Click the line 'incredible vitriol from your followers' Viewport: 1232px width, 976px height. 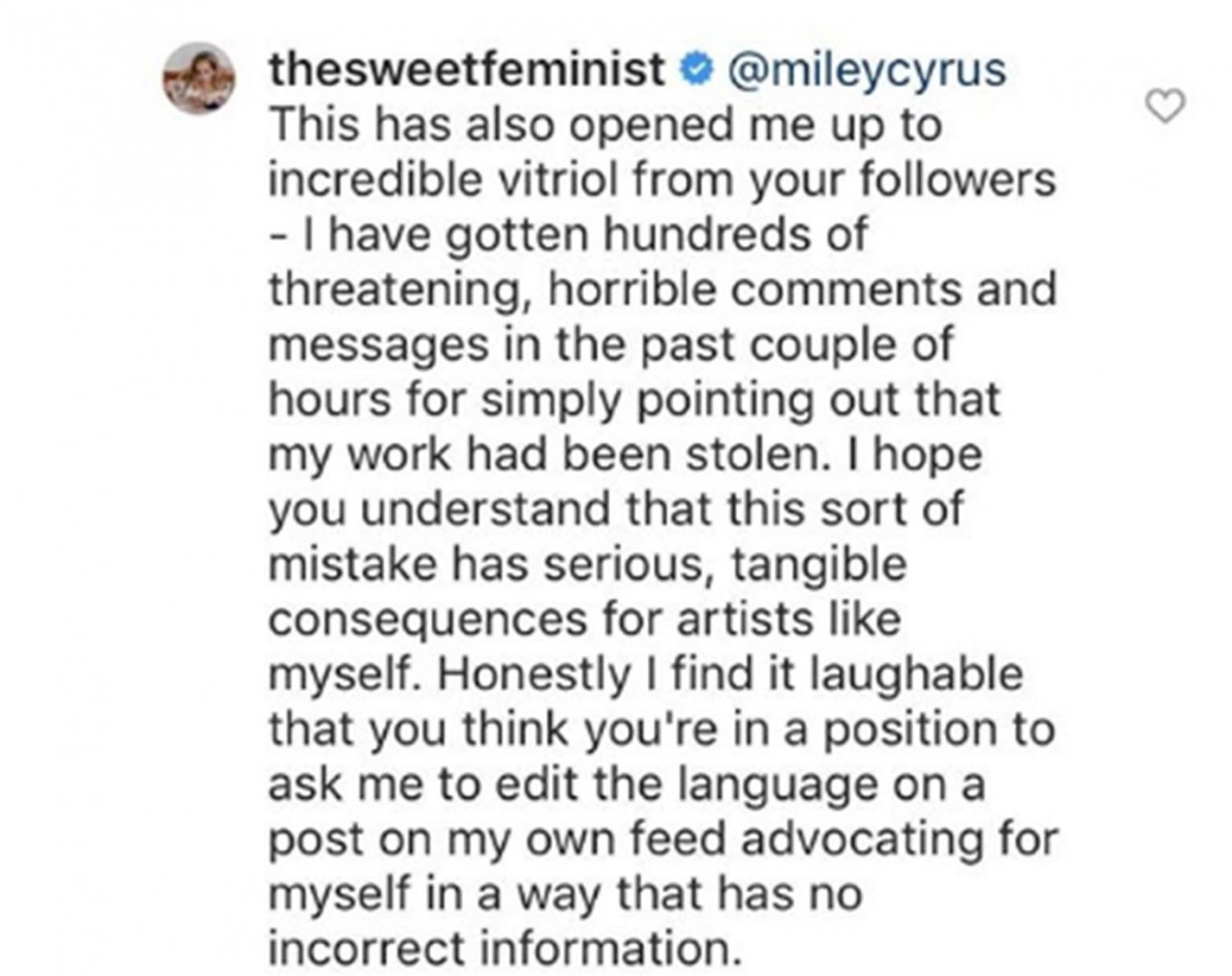662,180
